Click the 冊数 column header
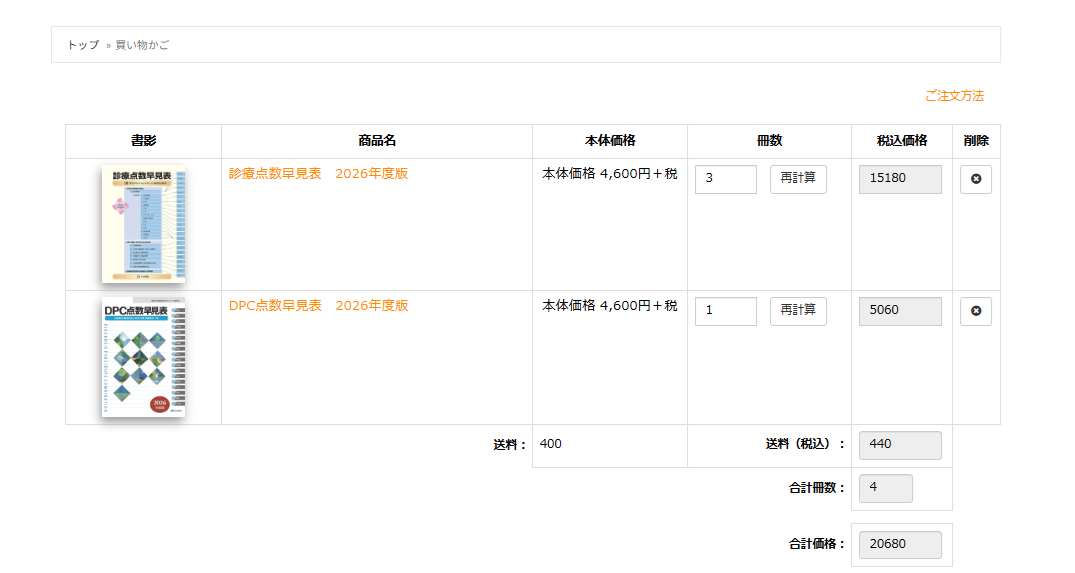The height and width of the screenshot is (573, 1075). pos(769,141)
